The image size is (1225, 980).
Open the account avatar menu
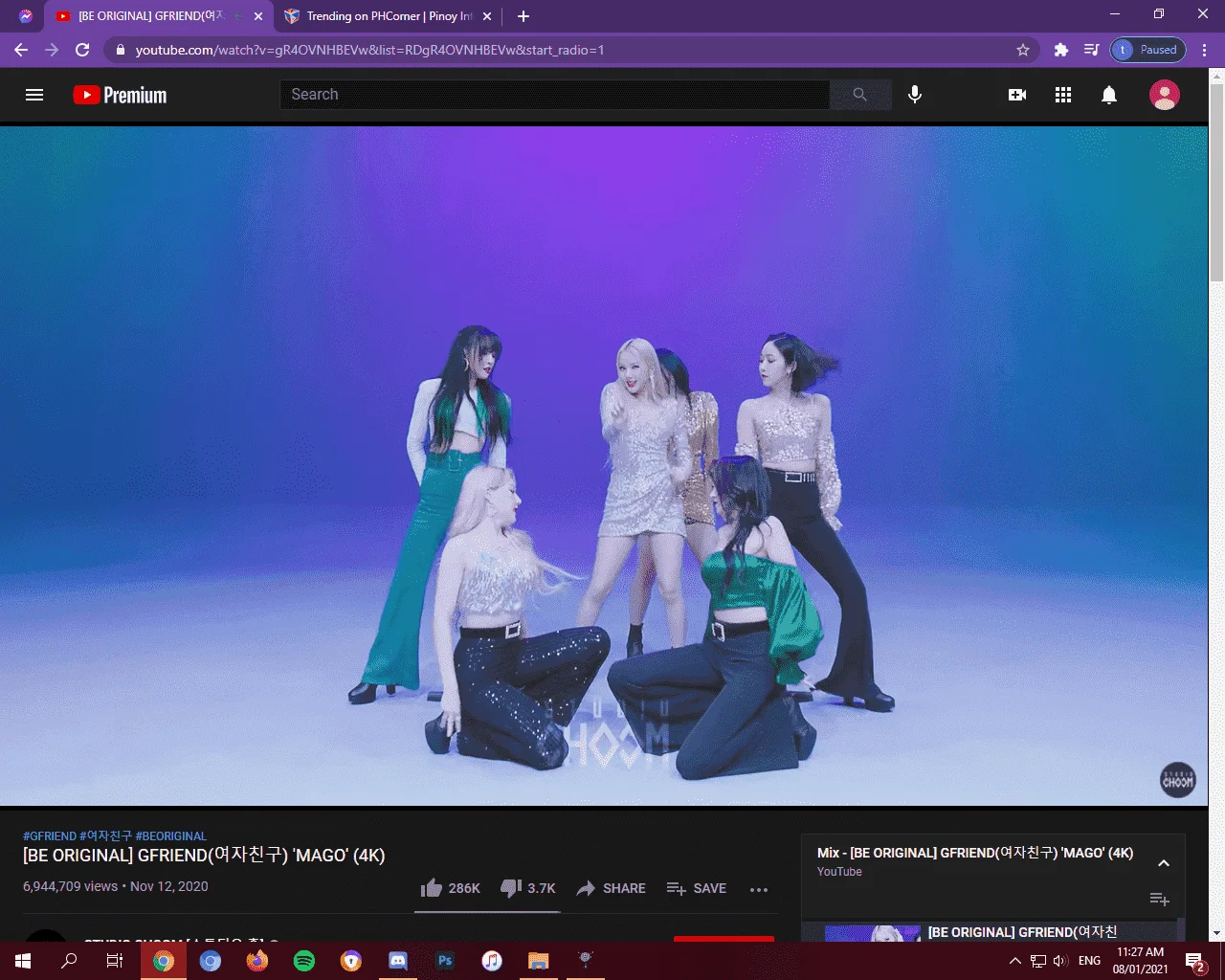(x=1164, y=95)
